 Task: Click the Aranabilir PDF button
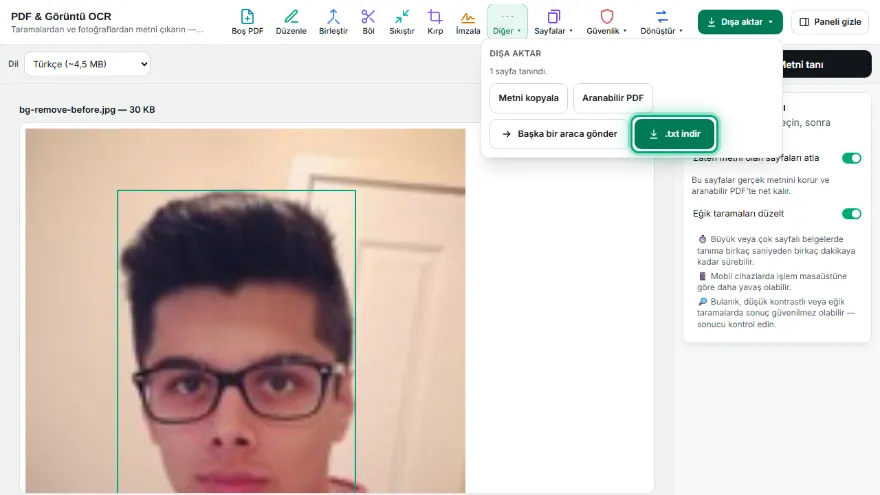pyautogui.click(x=612, y=98)
